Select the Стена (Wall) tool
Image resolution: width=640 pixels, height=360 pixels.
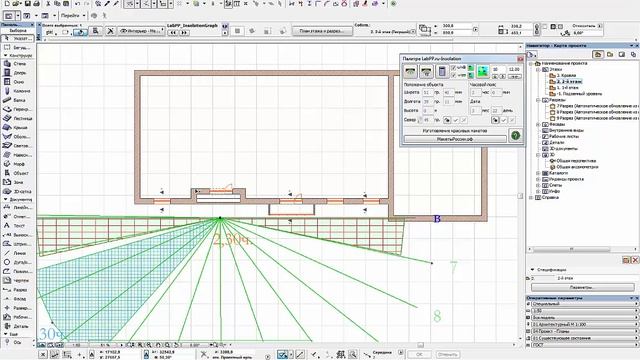pyautogui.click(x=16, y=64)
